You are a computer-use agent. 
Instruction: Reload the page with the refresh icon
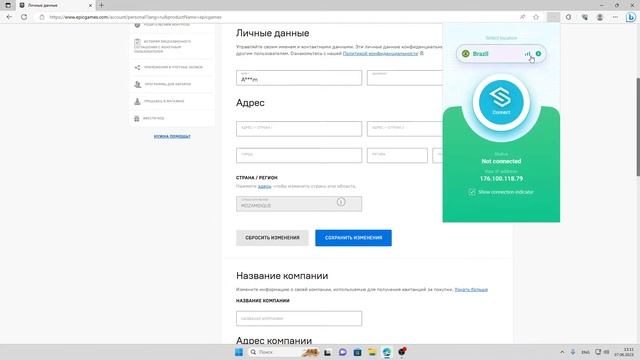click(24, 17)
